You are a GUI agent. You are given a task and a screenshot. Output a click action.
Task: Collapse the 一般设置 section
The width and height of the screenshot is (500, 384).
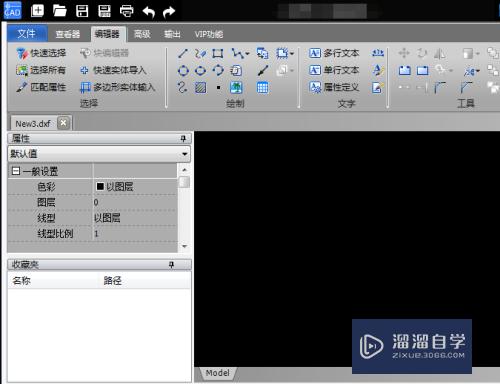pos(16,171)
